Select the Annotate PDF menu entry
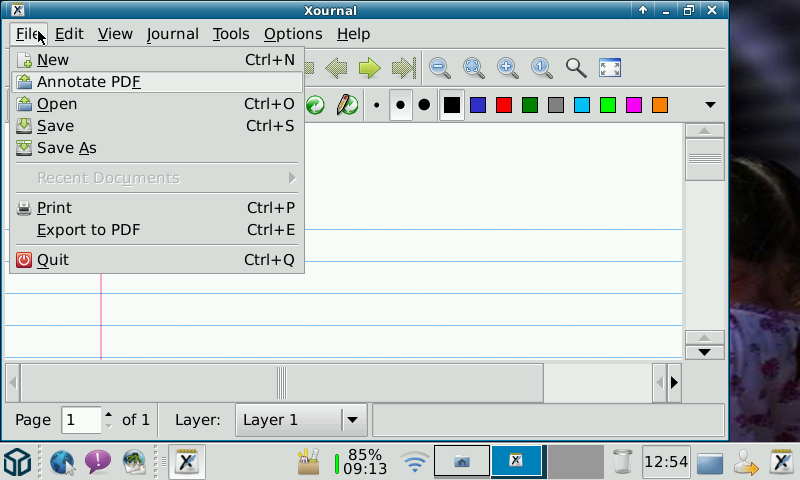The width and height of the screenshot is (800, 480). coord(157,82)
